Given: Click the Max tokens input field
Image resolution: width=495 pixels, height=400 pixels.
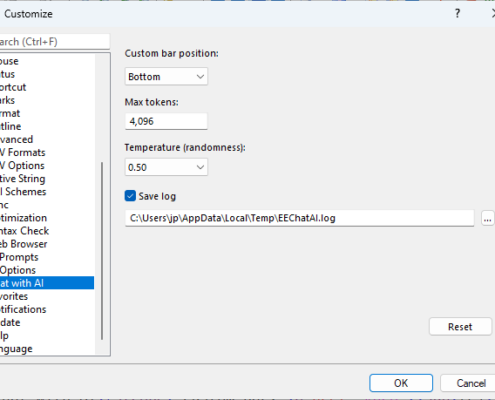Looking at the screenshot, I should (x=166, y=121).
